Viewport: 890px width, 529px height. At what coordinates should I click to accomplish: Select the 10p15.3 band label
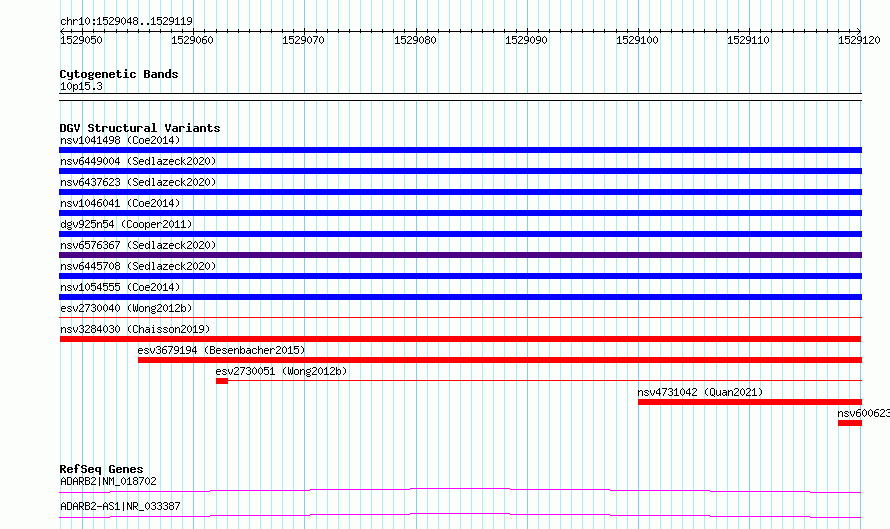(x=81, y=86)
